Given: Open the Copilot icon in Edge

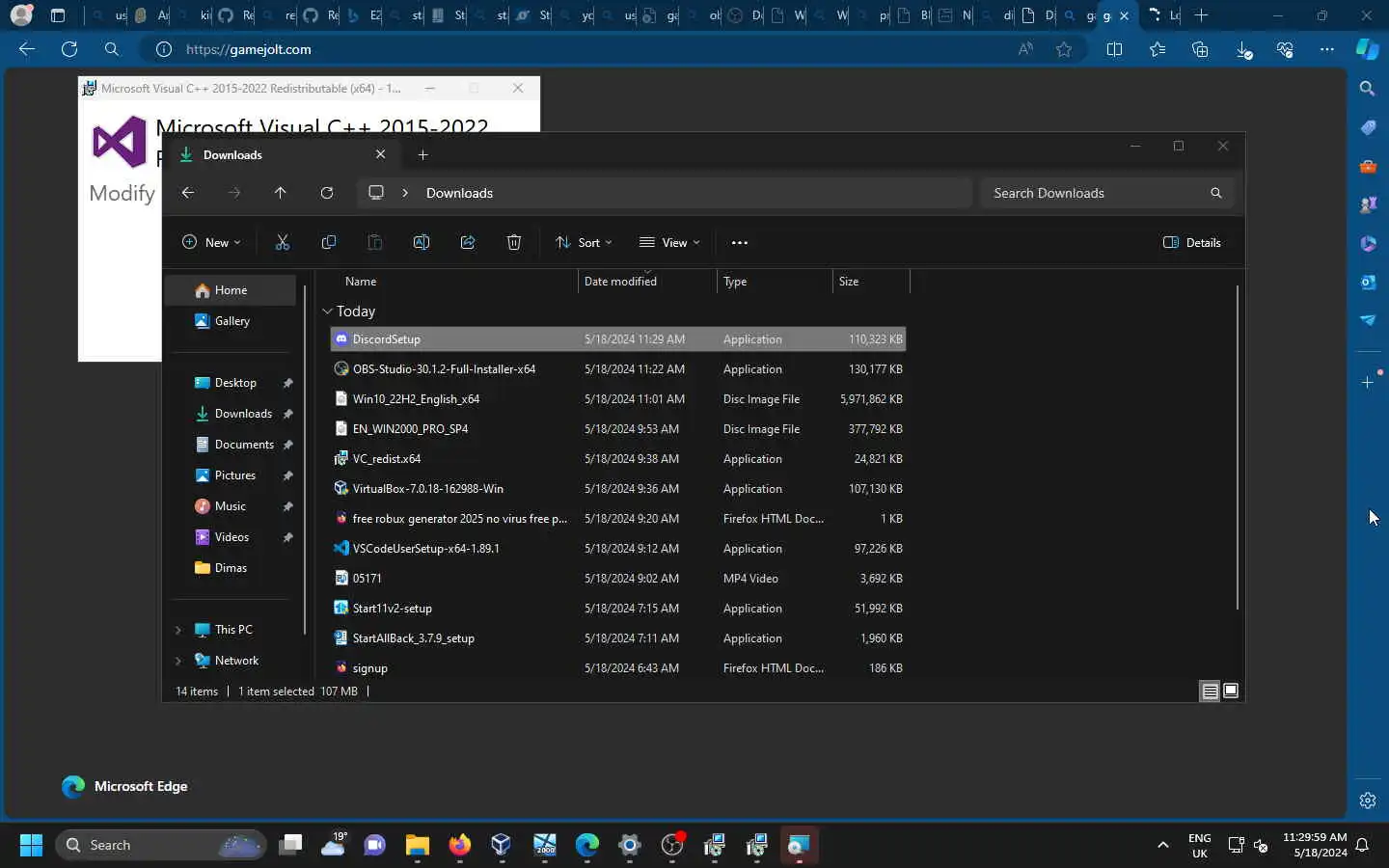Looking at the screenshot, I should pos(1368,49).
